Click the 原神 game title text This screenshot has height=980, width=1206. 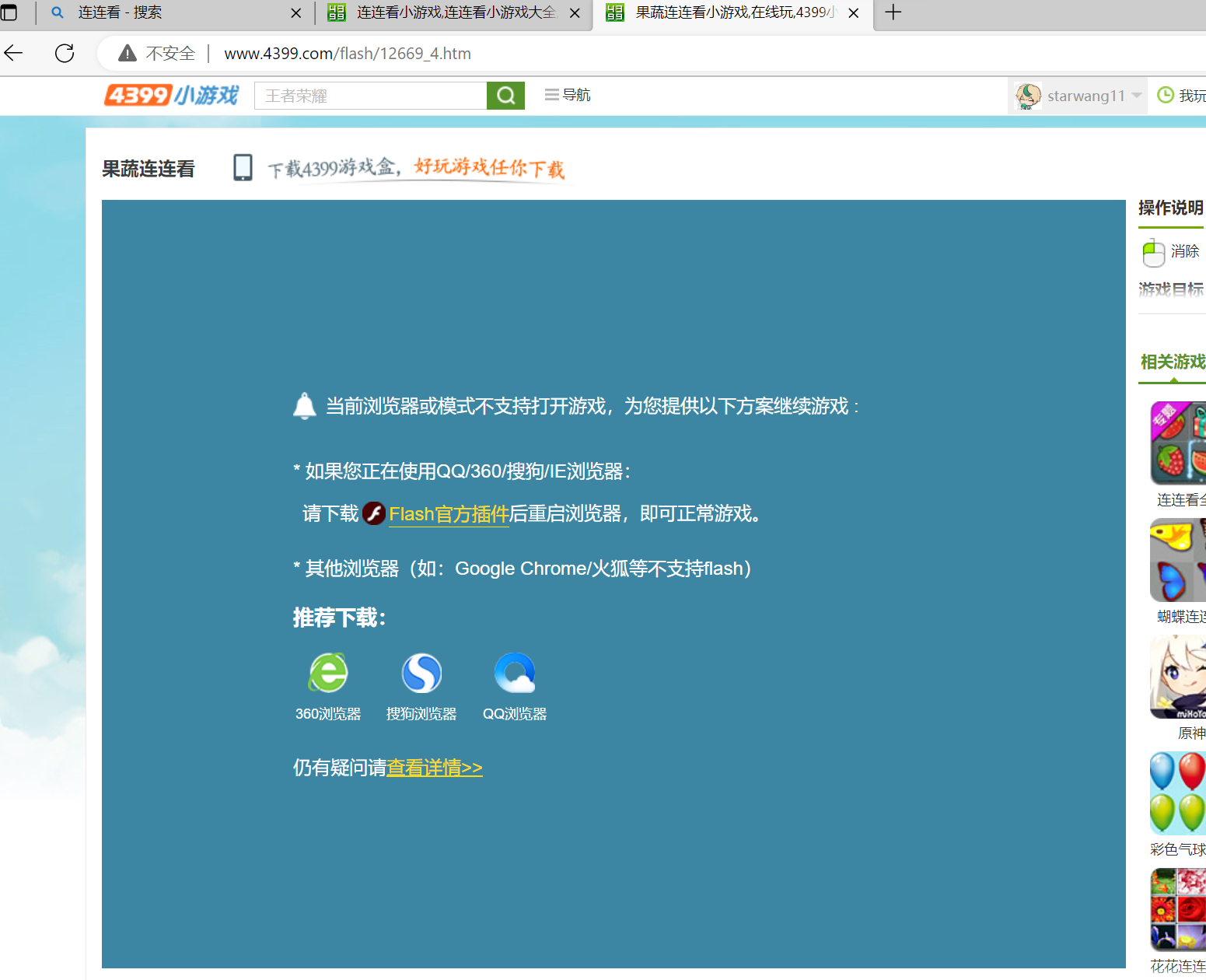1191,733
